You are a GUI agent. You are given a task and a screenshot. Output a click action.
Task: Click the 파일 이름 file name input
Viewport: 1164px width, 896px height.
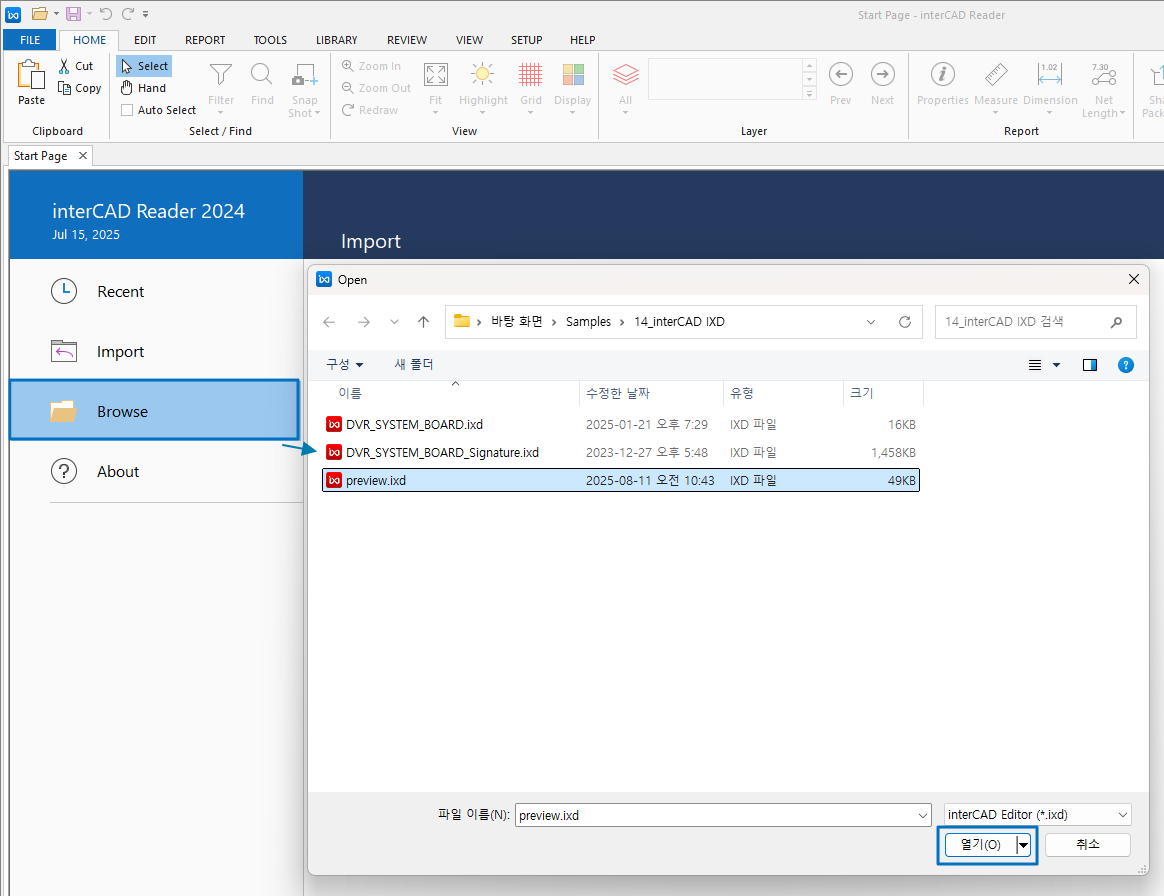(723, 815)
